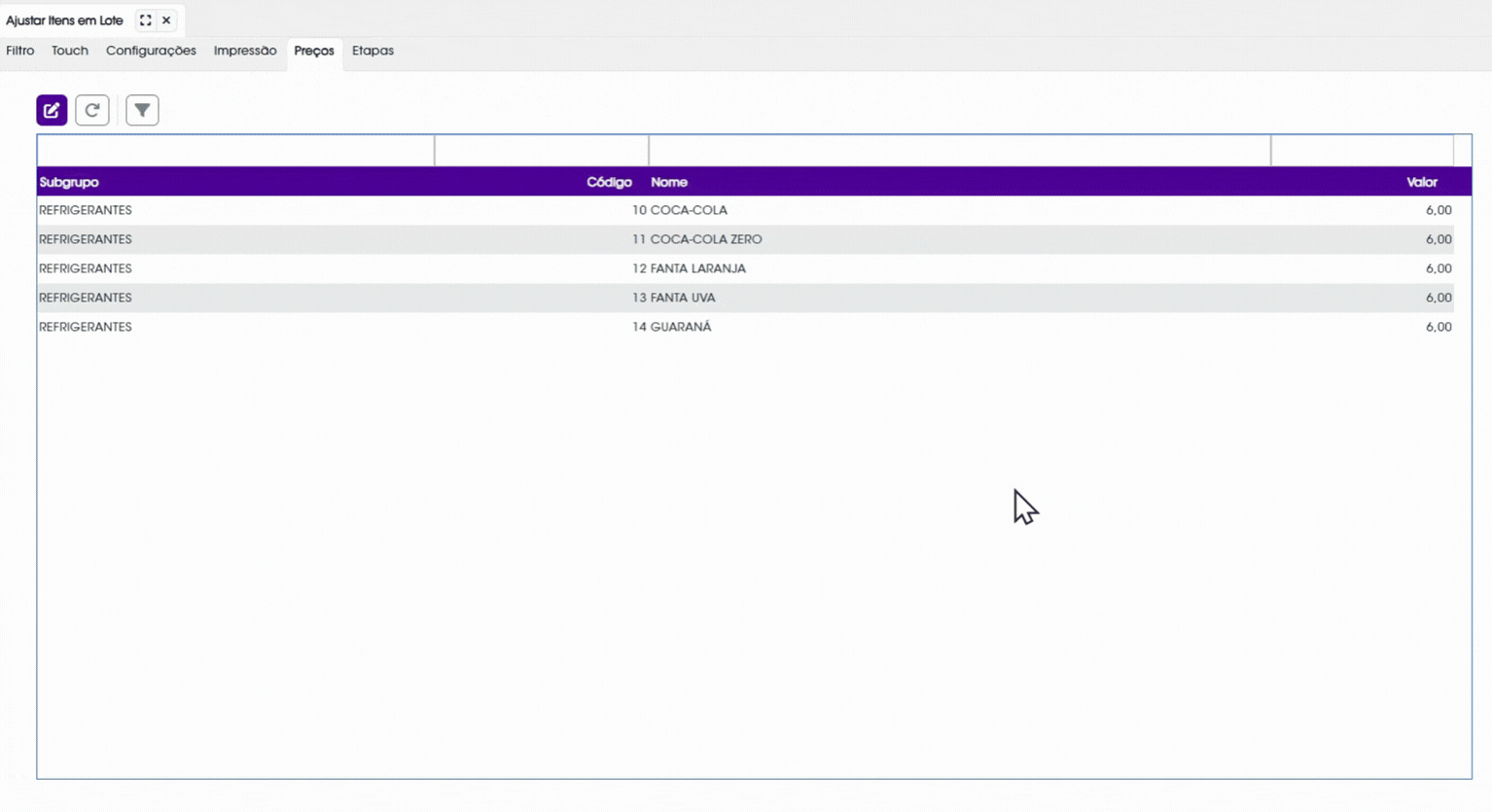1492x812 pixels.
Task: Select the COCA-COLA ZERO name cell
Action: click(x=706, y=239)
